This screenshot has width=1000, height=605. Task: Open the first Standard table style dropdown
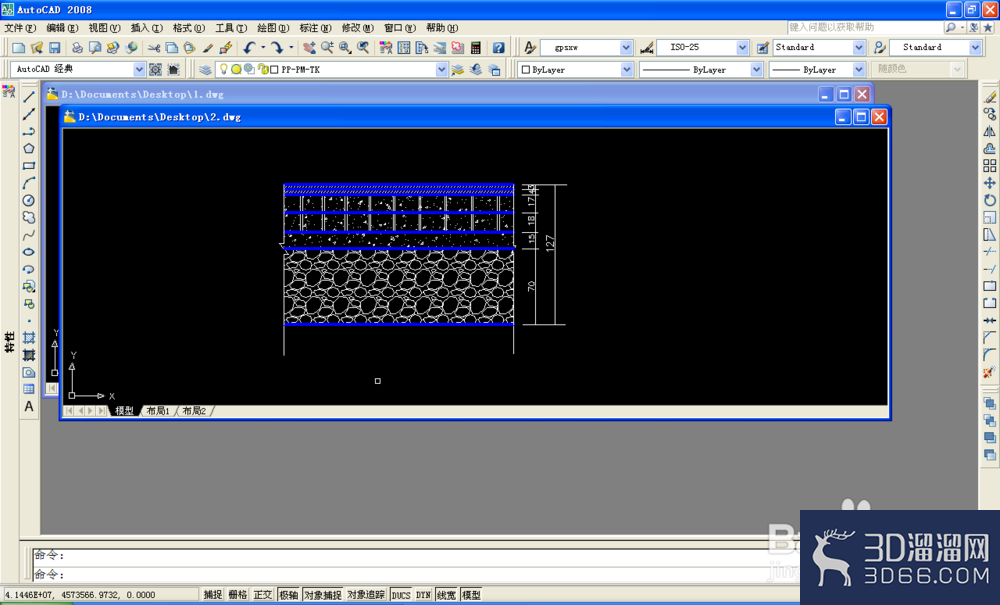[x=859, y=48]
